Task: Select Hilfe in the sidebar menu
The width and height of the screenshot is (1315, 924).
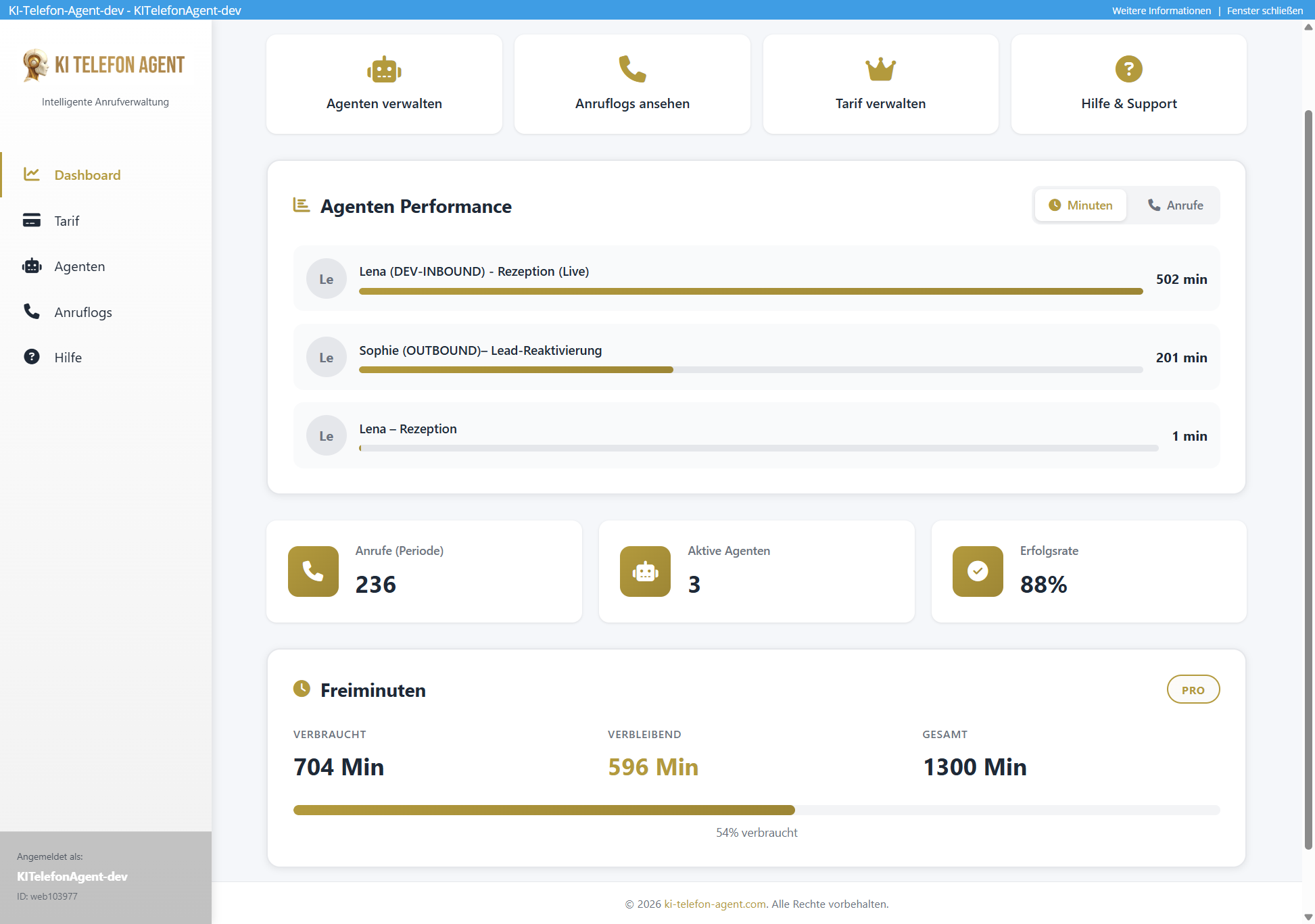Action: click(68, 357)
